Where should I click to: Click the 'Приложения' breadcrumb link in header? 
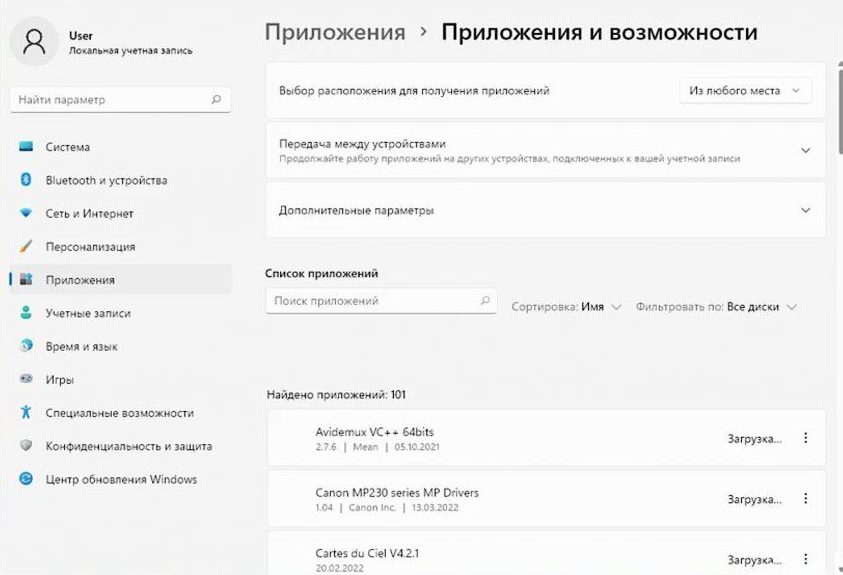pos(335,33)
